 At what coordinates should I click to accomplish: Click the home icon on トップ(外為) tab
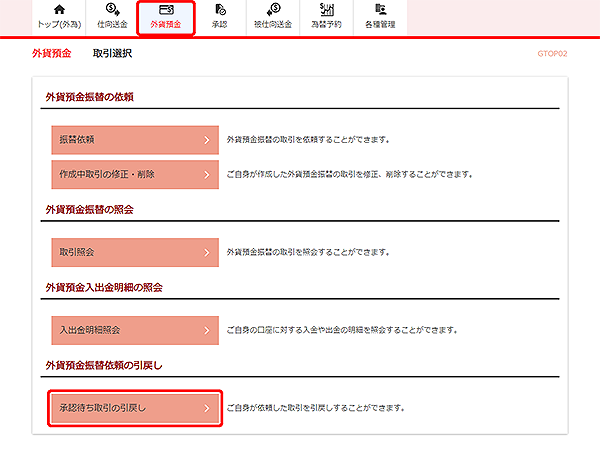pyautogui.click(x=59, y=9)
